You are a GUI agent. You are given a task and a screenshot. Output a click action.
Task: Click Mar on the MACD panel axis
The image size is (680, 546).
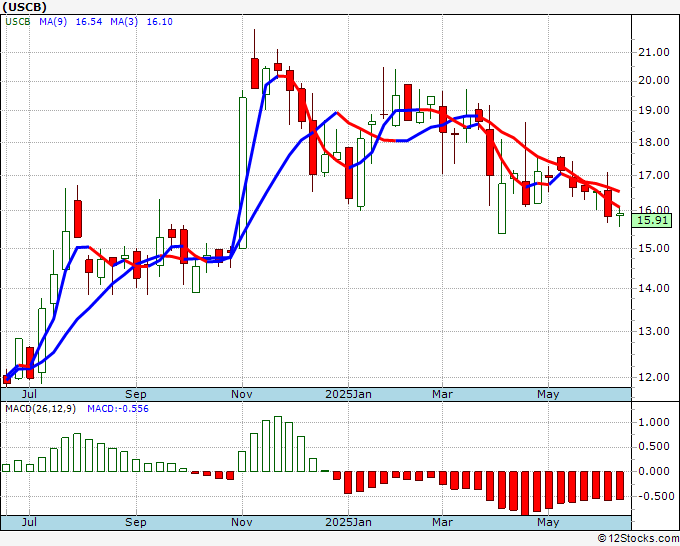(x=442, y=522)
